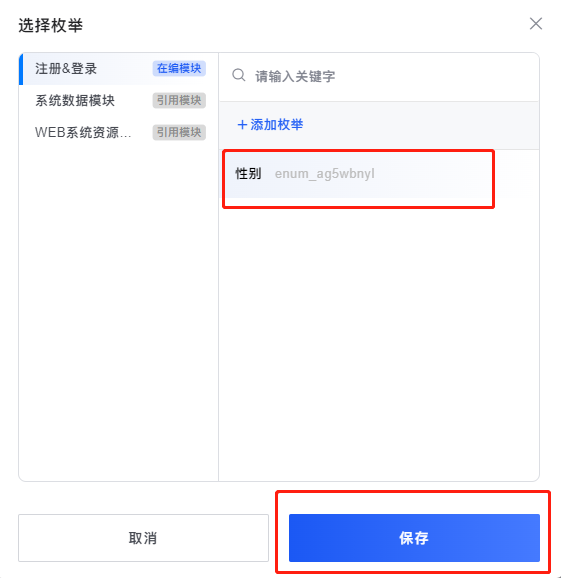561x578 pixels.
Task: Focus the 请输入关键字 search field
Action: point(379,77)
